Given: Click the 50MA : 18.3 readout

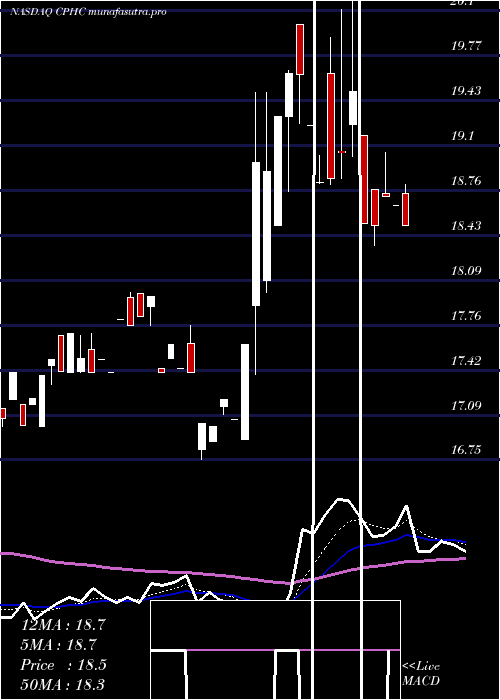Looking at the screenshot, I should (63, 684).
